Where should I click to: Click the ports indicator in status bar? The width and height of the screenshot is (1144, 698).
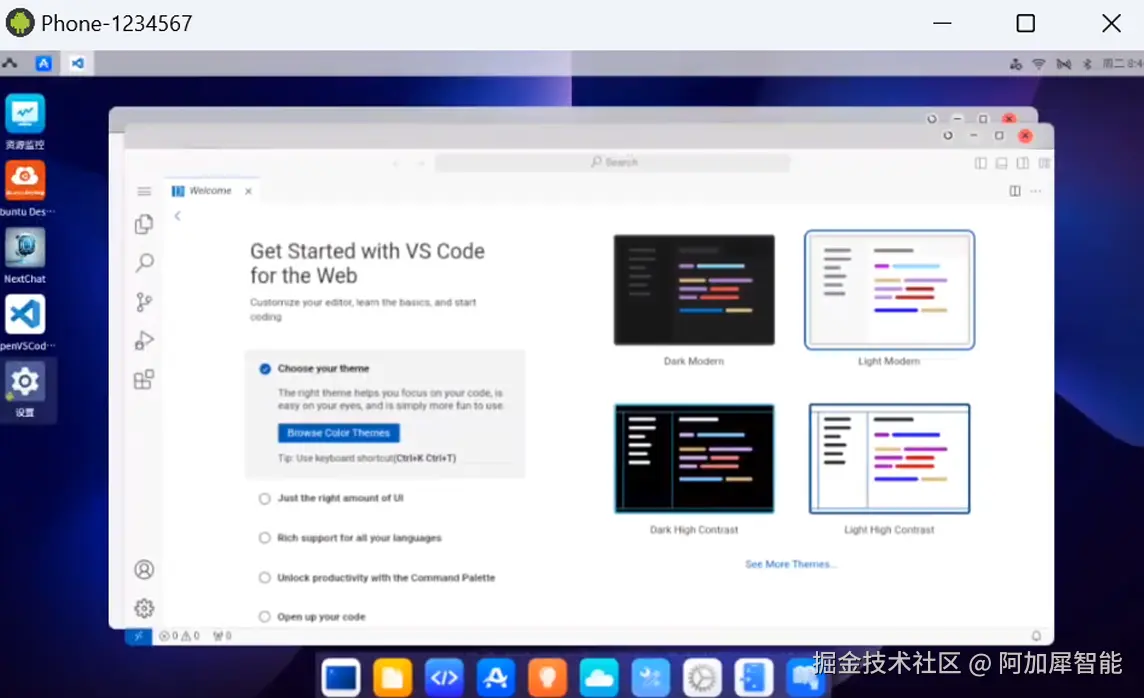(x=222, y=636)
